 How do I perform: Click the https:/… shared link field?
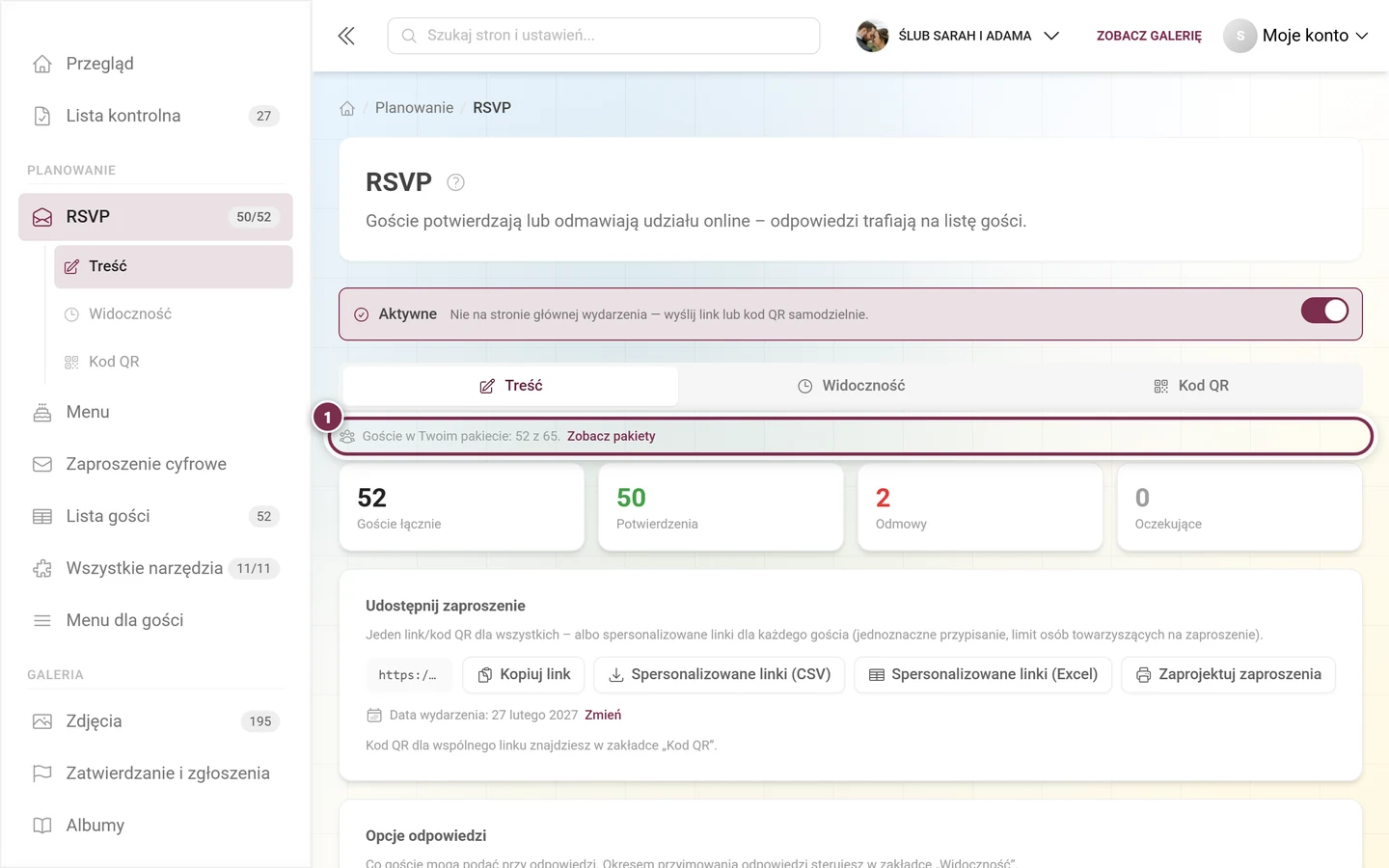pos(407,675)
